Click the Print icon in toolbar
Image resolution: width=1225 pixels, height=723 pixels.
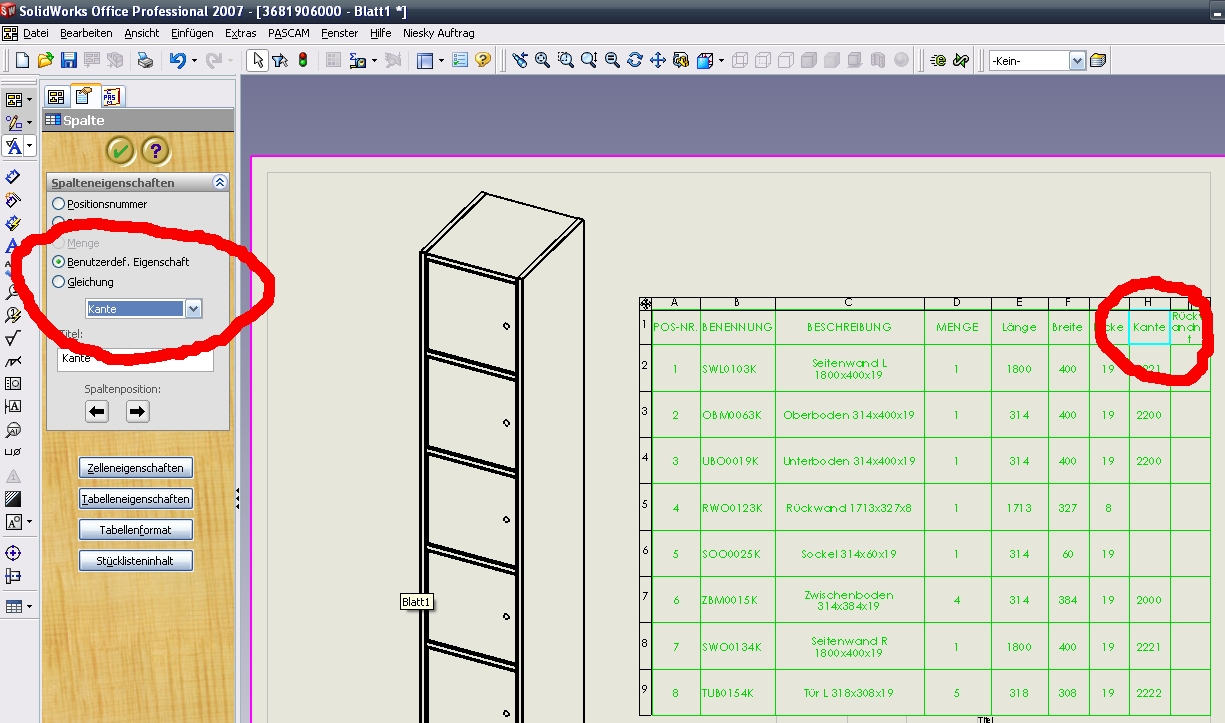pos(145,60)
